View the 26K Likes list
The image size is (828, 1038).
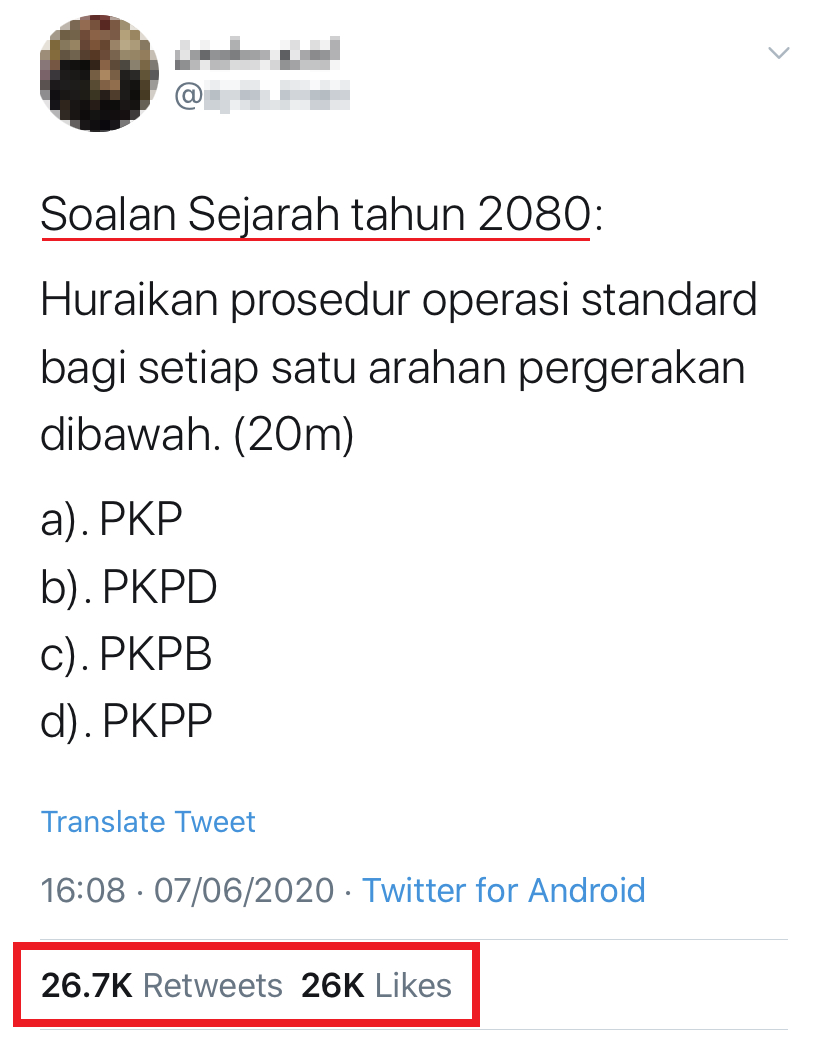(x=376, y=986)
